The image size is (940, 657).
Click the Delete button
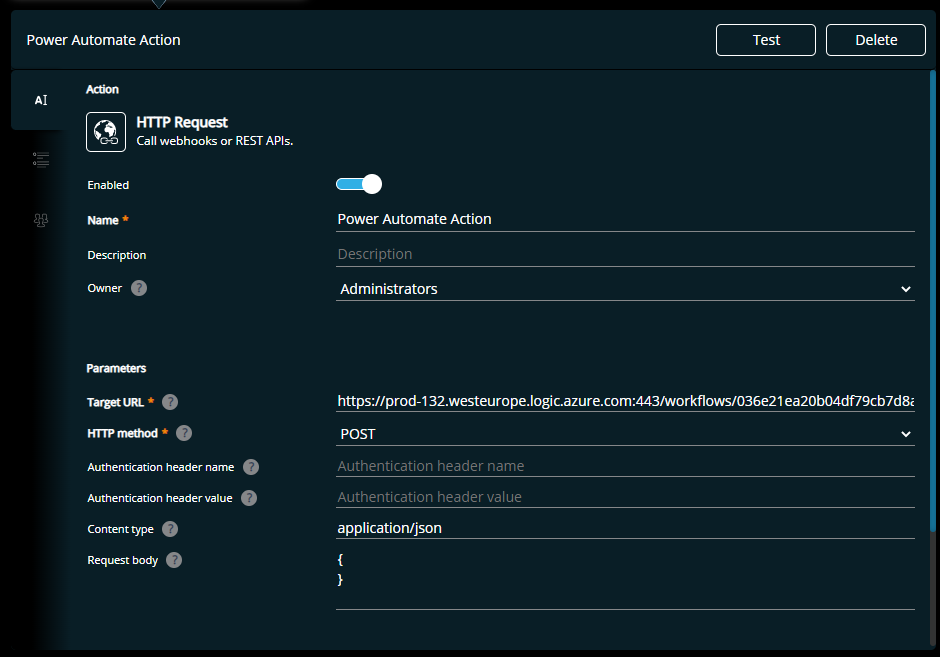876,40
